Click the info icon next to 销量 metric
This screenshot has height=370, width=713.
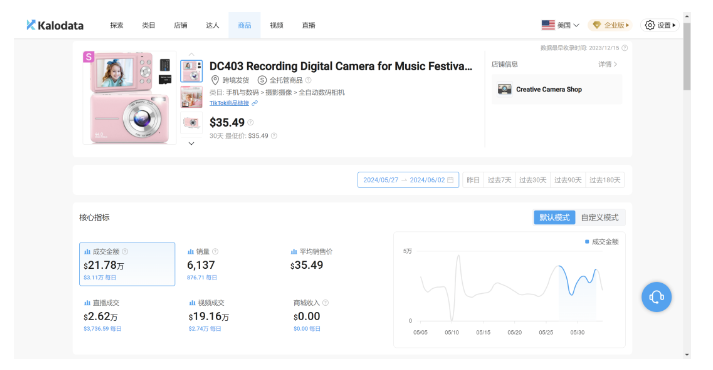[x=215, y=251]
